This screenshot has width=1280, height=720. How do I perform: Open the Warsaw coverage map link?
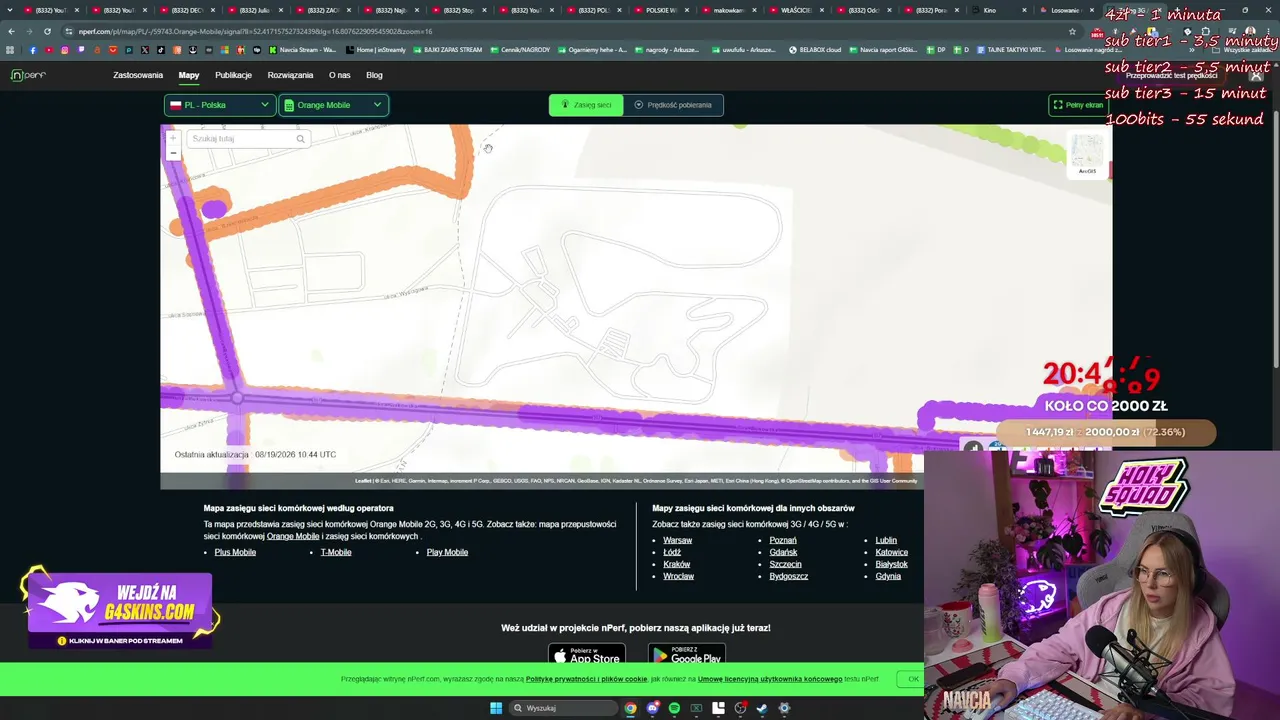pos(677,540)
